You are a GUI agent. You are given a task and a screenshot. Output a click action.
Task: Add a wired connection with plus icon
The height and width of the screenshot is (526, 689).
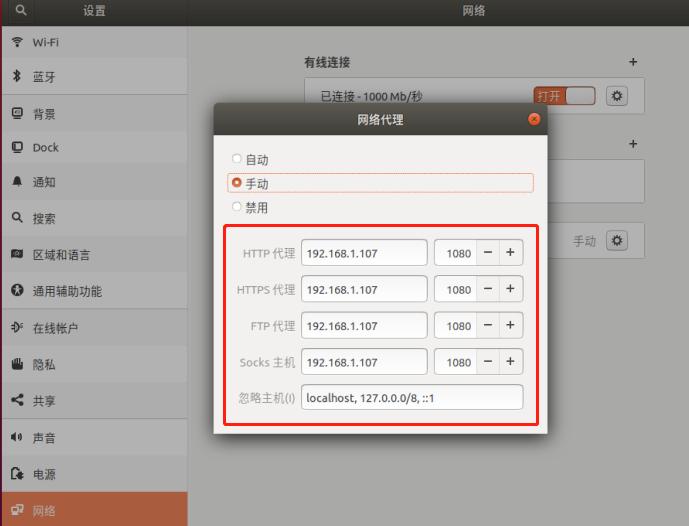click(x=633, y=62)
